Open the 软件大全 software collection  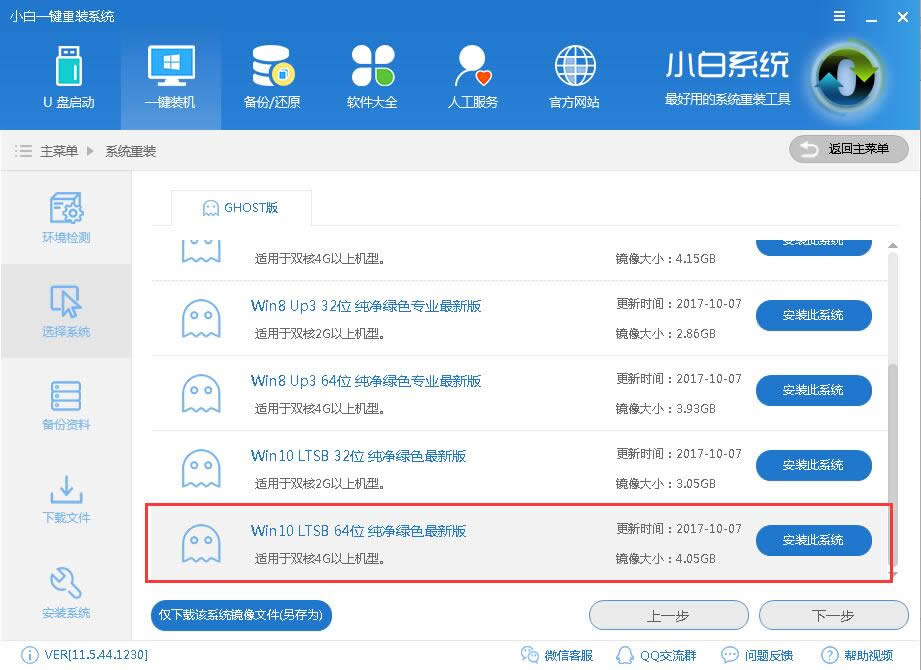coord(372,75)
